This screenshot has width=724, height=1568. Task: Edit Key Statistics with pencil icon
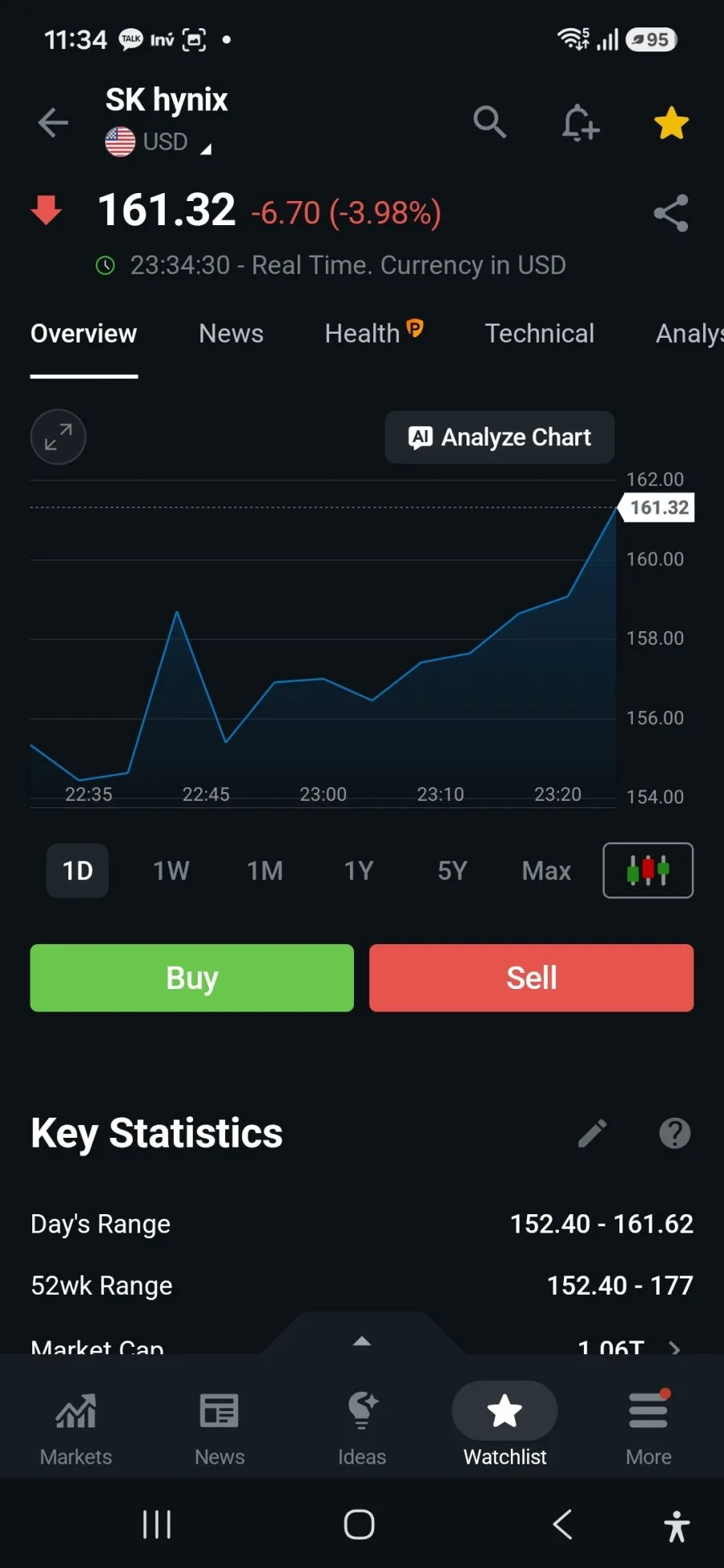pyautogui.click(x=593, y=1133)
